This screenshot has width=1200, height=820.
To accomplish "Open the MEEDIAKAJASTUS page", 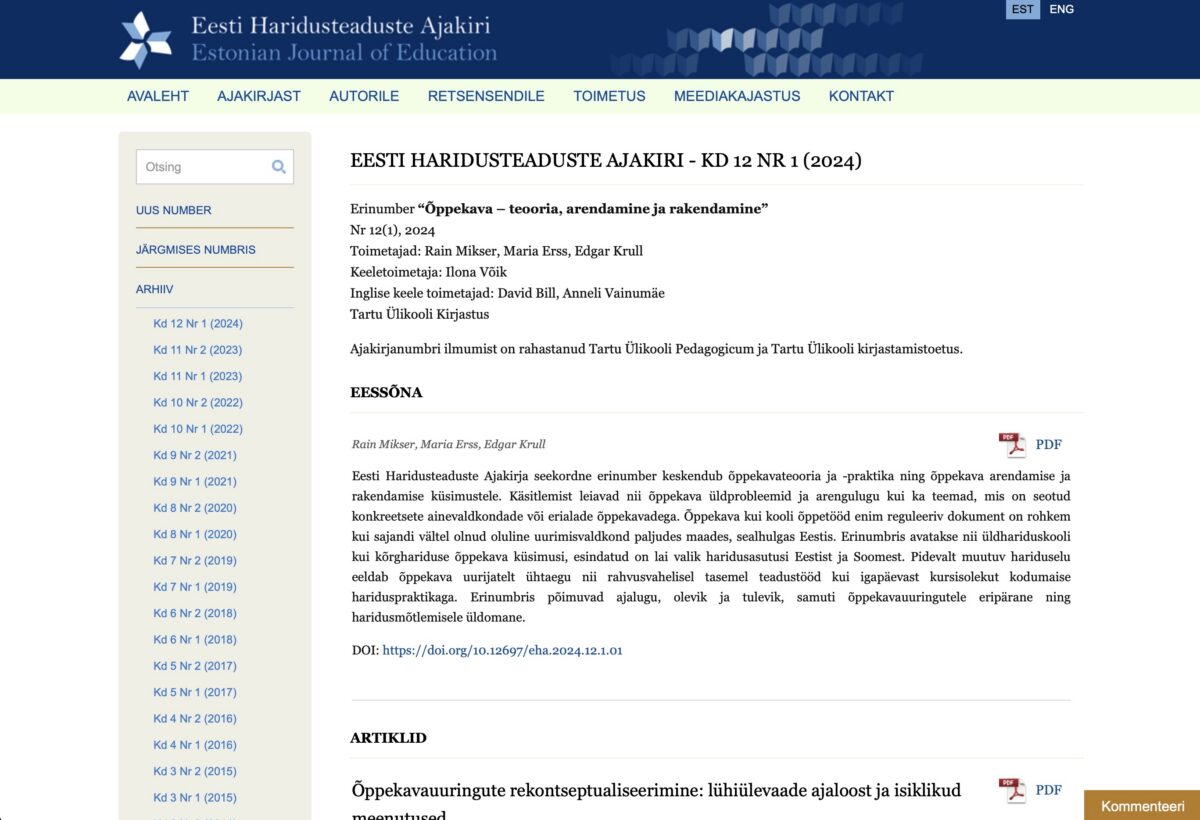I will tap(737, 96).
